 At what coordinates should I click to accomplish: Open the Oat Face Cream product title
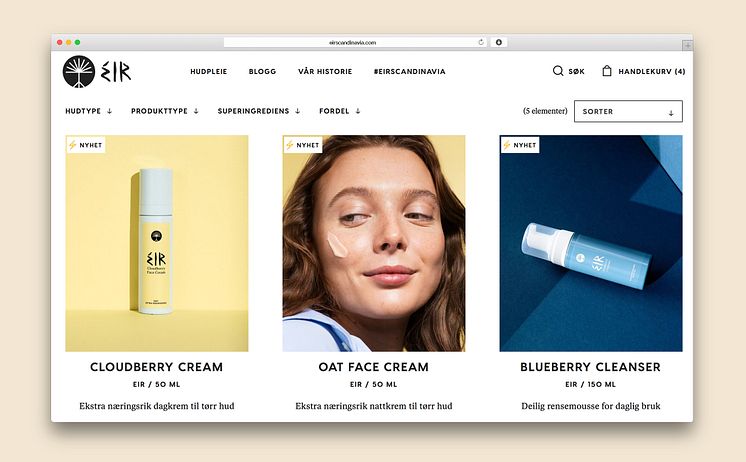point(373,367)
